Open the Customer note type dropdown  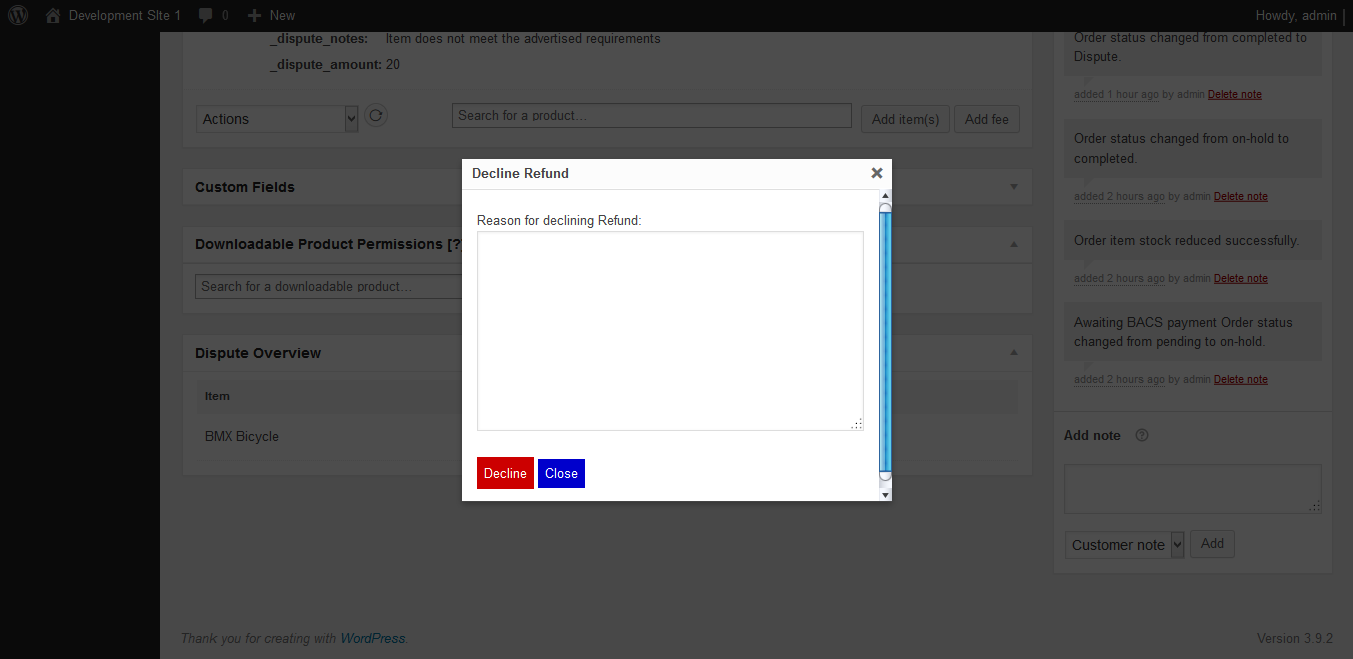pyautogui.click(x=1125, y=545)
